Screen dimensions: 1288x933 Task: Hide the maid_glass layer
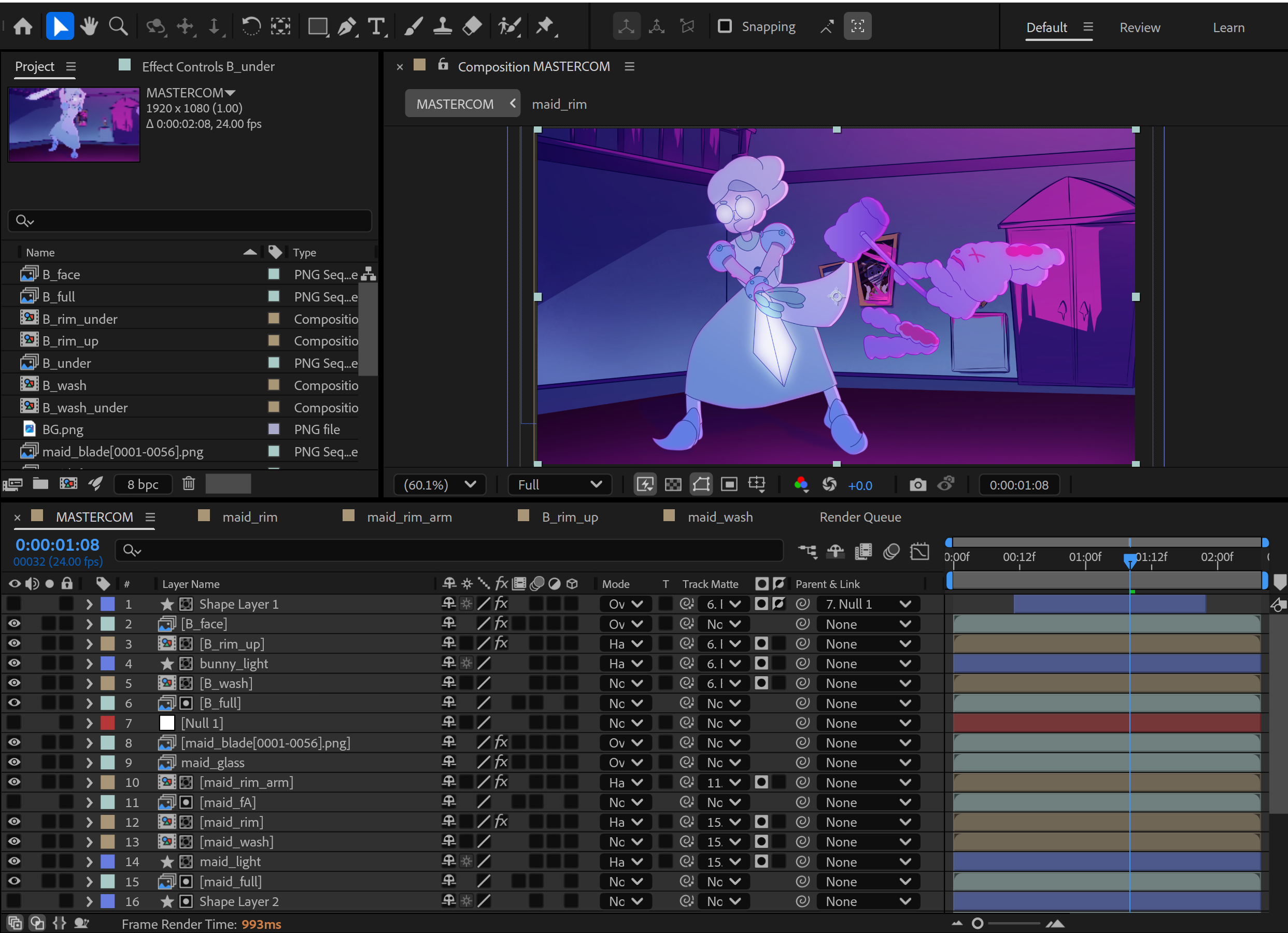click(14, 762)
